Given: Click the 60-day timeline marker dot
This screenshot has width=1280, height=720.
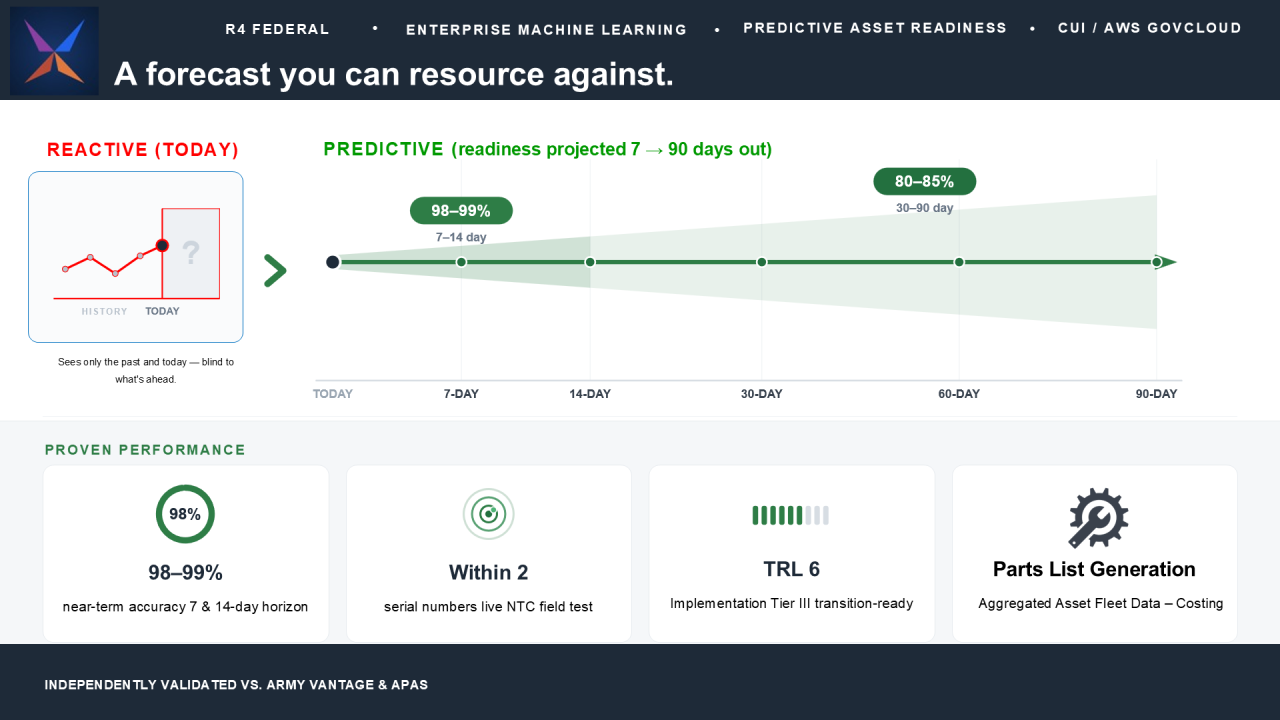Looking at the screenshot, I should click(959, 262).
